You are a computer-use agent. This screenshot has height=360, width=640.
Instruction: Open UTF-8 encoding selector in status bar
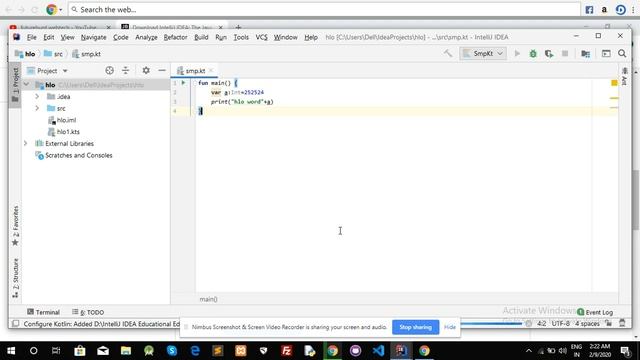tap(560, 323)
